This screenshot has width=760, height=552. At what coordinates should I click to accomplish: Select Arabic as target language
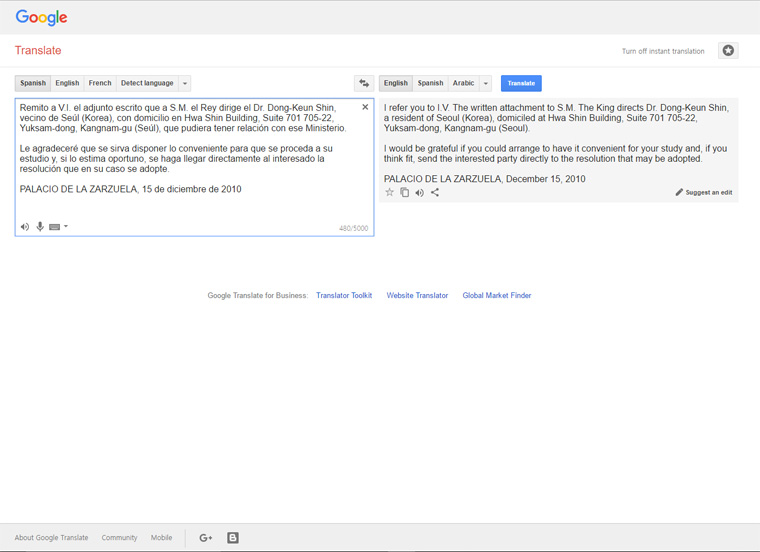463,83
